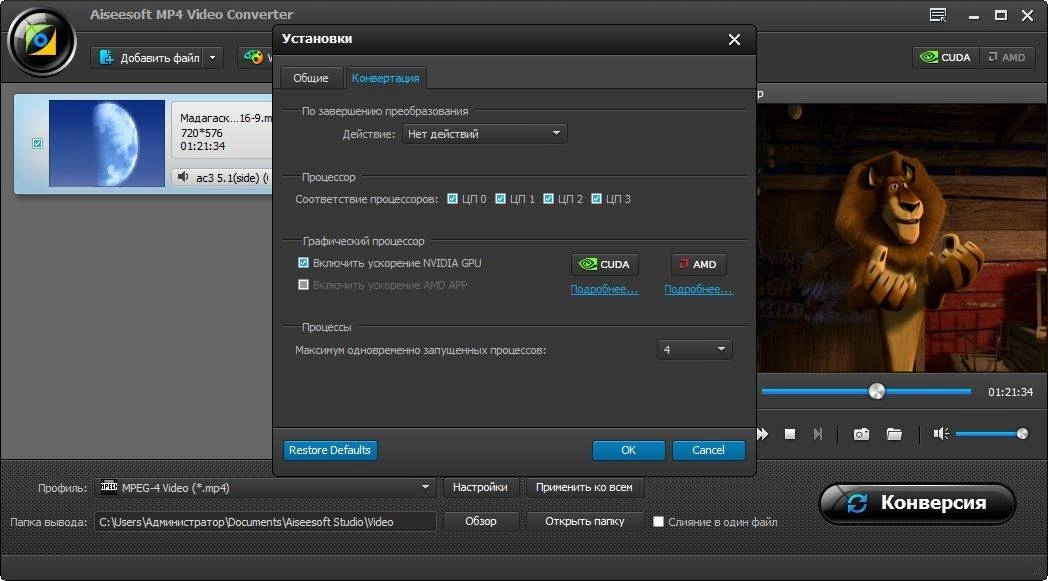Mute audio with the speaker icon

click(941, 435)
